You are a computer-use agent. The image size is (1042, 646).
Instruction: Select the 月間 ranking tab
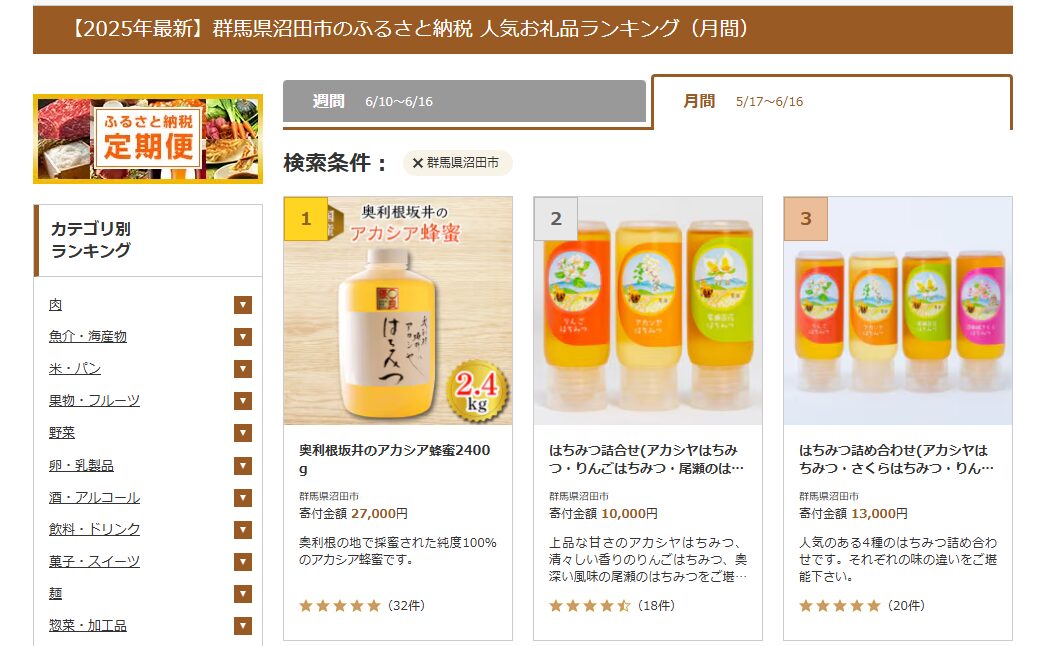(x=832, y=102)
